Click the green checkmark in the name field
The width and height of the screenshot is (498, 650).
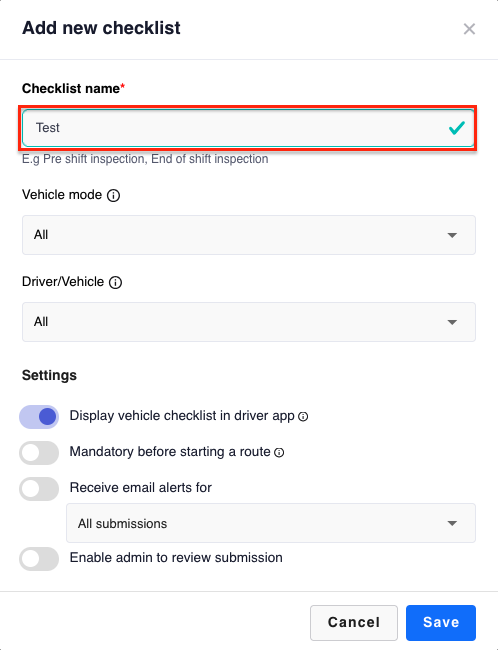click(x=457, y=128)
